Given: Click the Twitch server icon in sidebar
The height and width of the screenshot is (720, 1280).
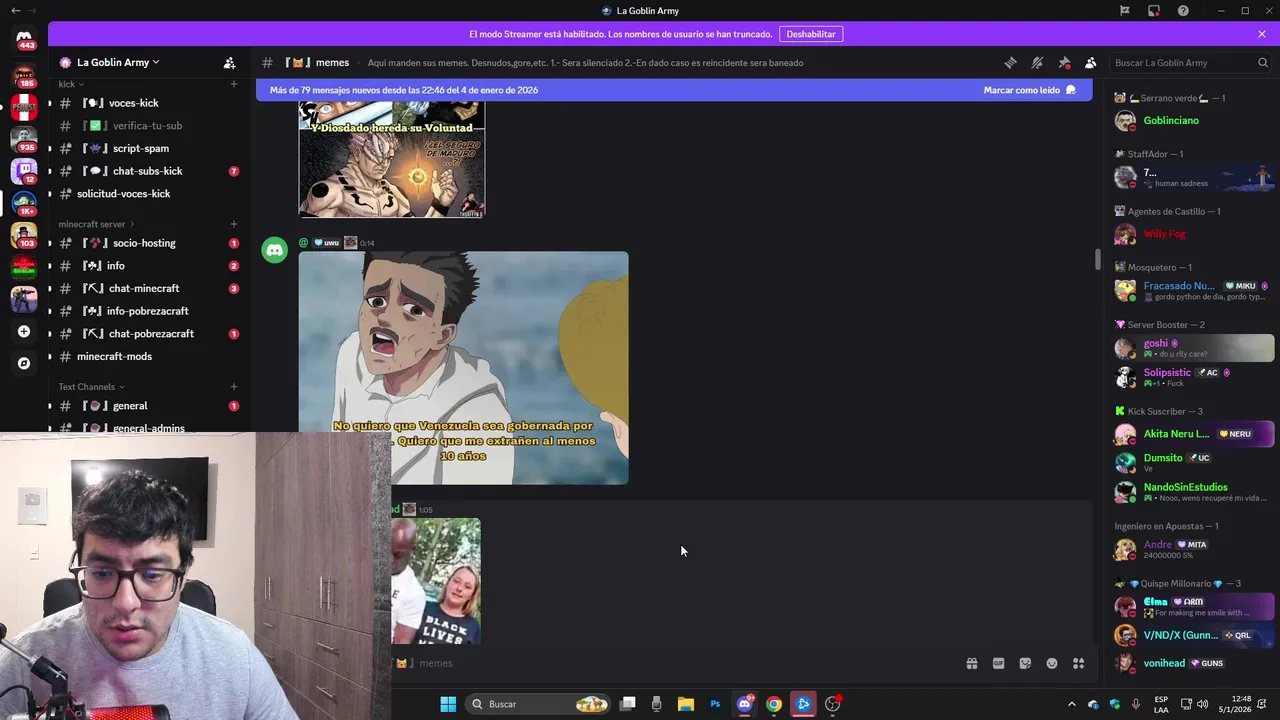Looking at the screenshot, I should (24, 171).
